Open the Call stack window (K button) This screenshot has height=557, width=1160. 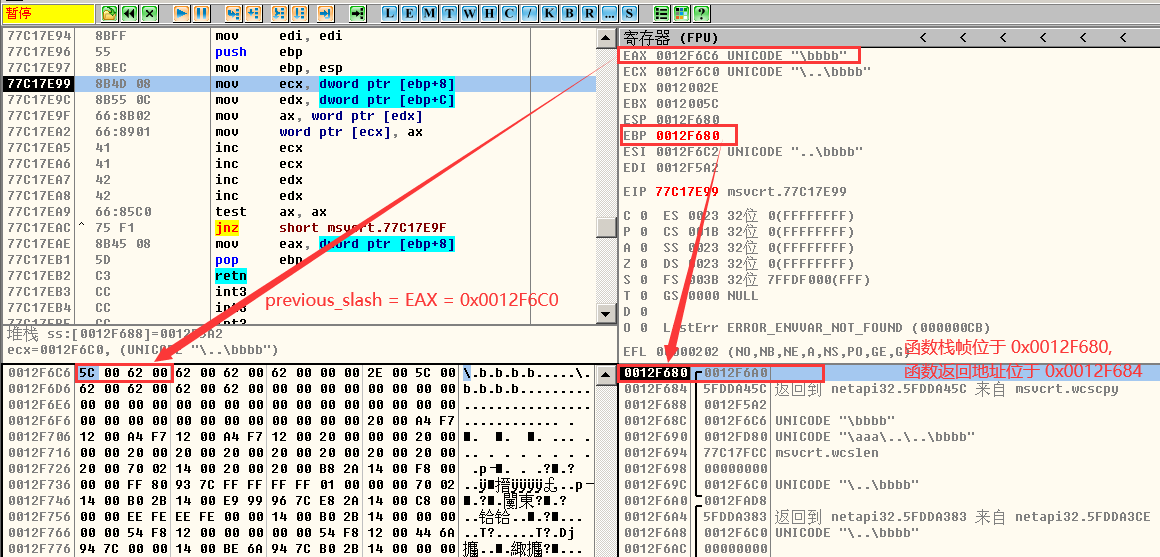point(549,14)
